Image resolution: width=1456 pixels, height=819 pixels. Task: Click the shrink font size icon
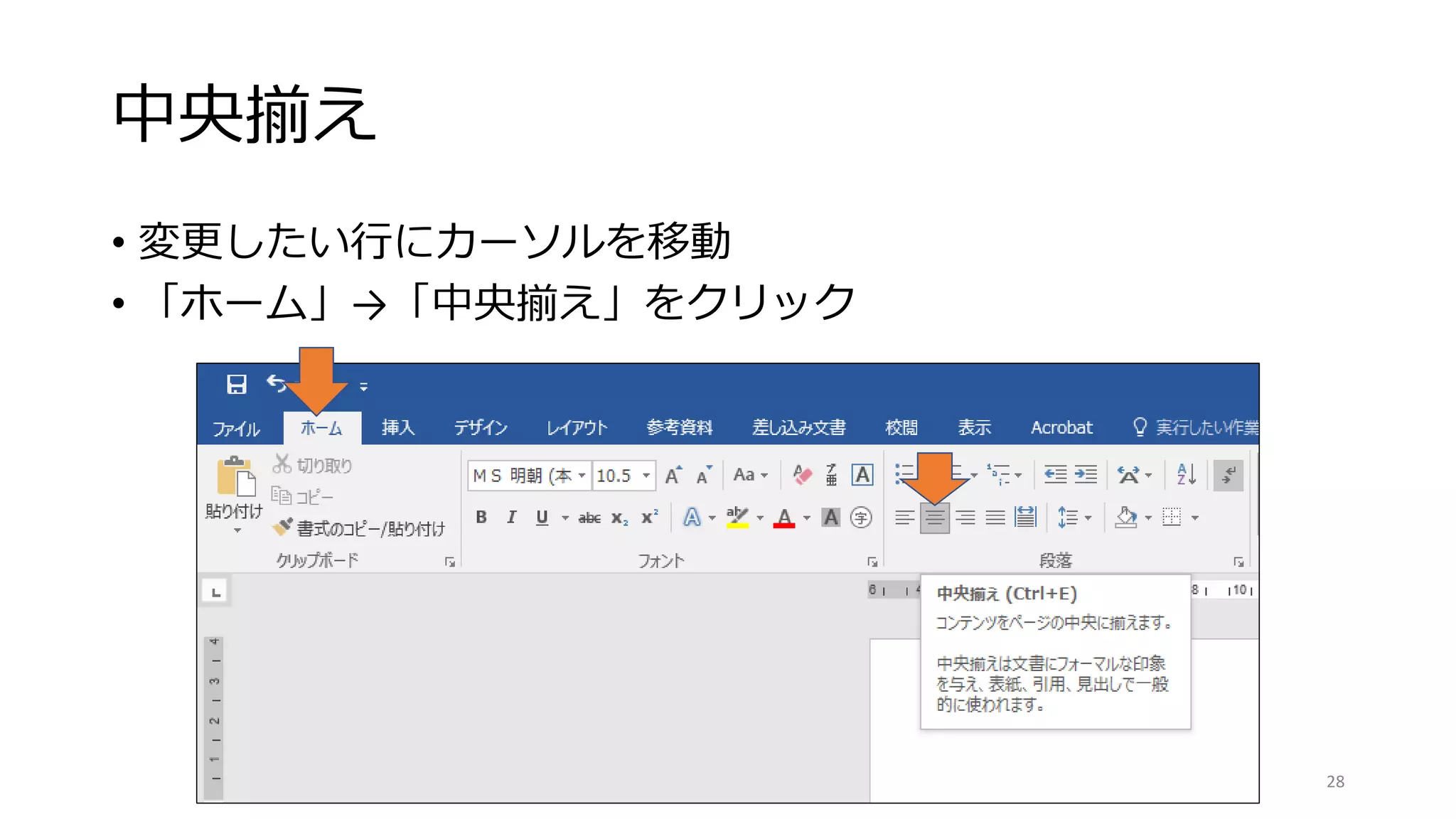click(x=704, y=476)
